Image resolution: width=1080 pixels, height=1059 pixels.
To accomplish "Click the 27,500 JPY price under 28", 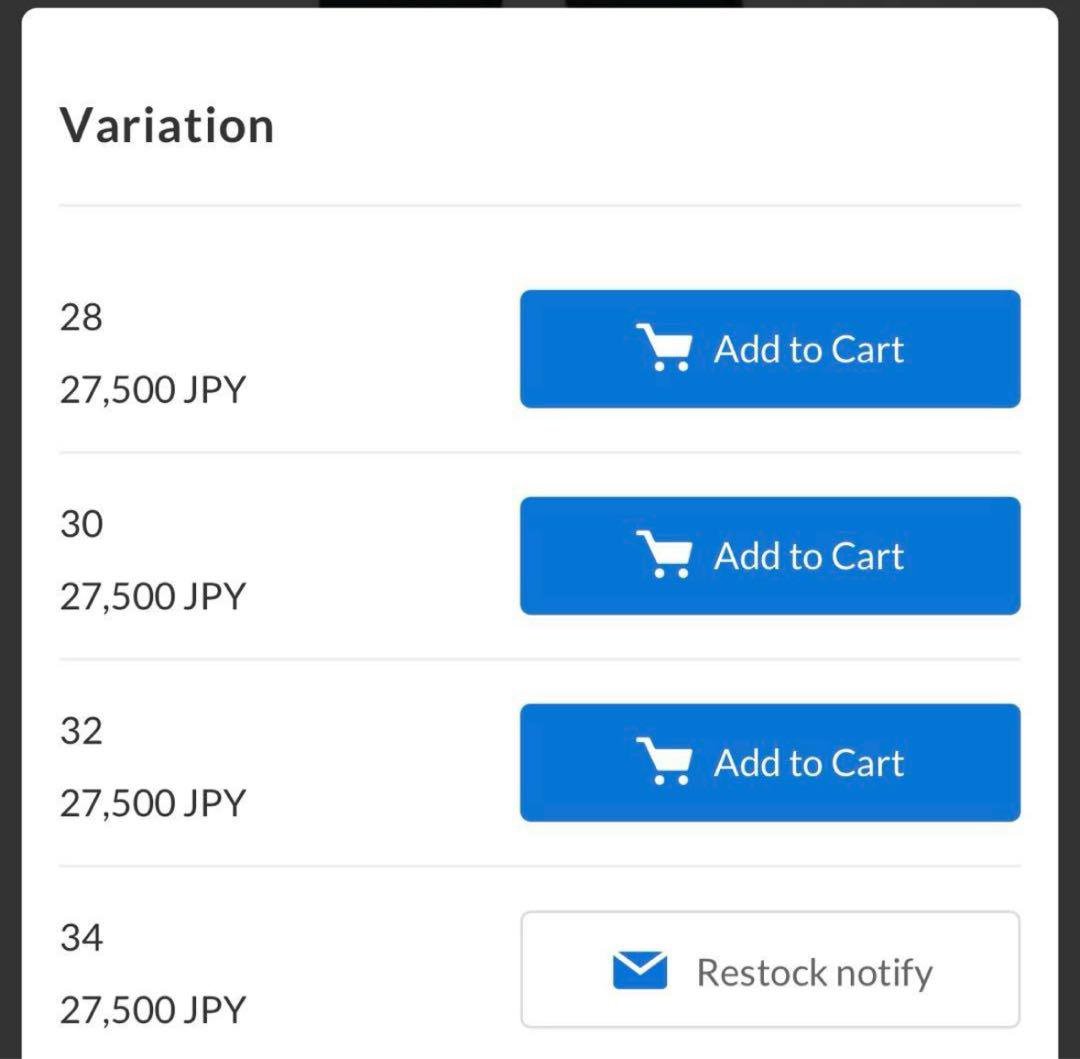I will click(x=153, y=390).
